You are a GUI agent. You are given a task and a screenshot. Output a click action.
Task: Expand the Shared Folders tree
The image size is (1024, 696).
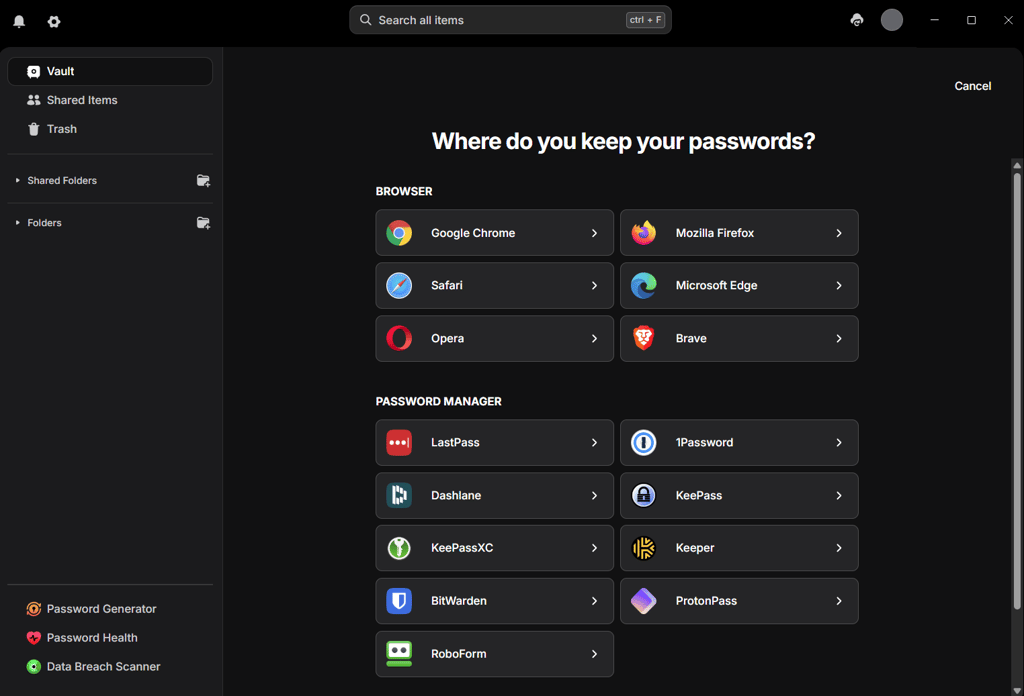18,180
